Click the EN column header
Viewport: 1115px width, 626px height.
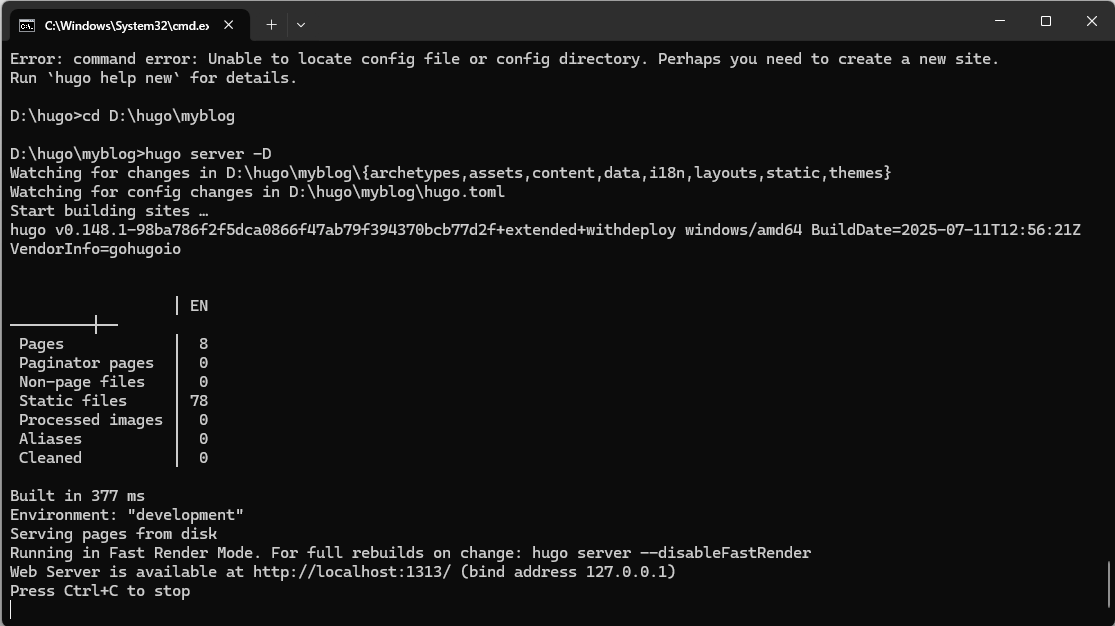(199, 306)
